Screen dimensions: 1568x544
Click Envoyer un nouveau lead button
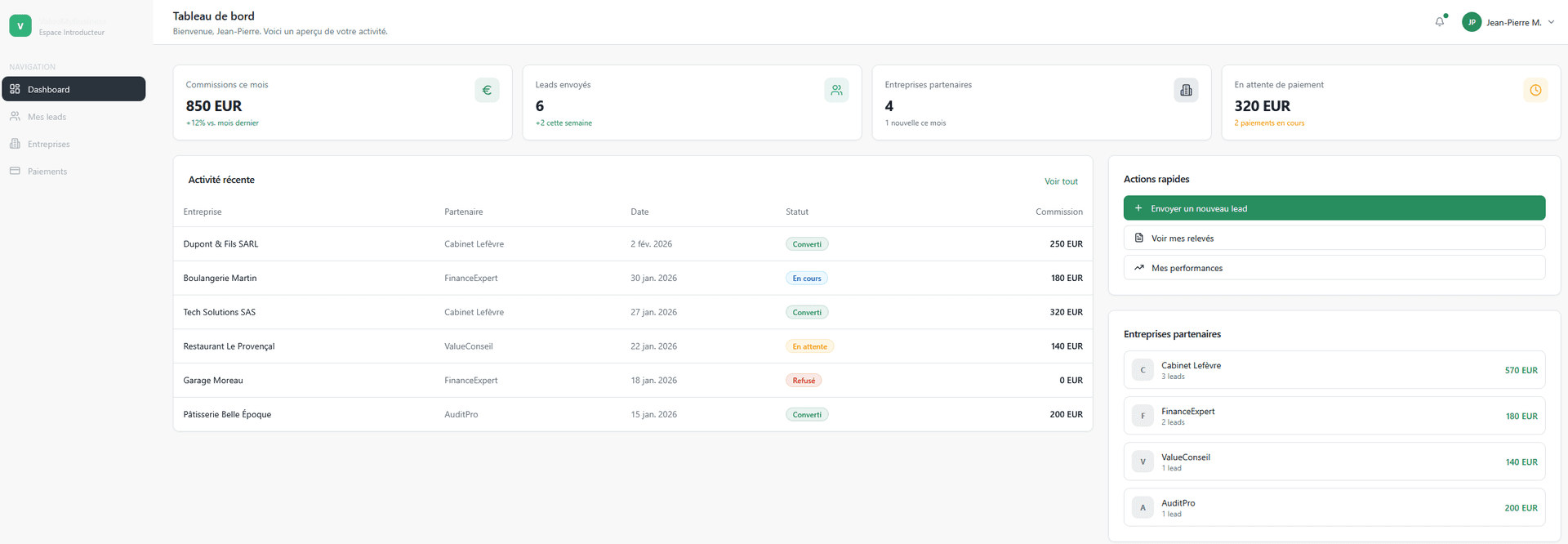tap(1334, 208)
